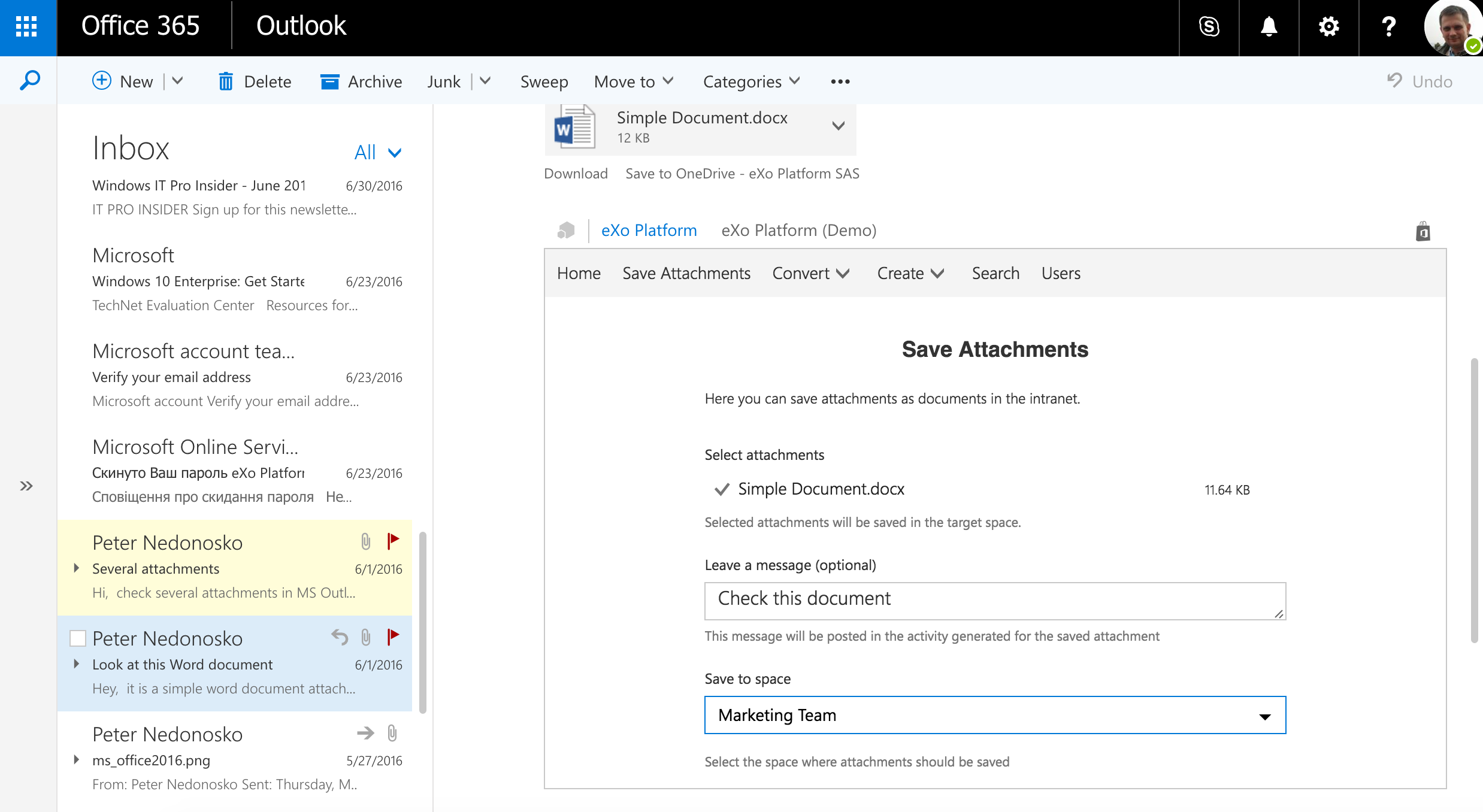
Task: Open the All inbox filter dropdown
Action: tap(378, 152)
